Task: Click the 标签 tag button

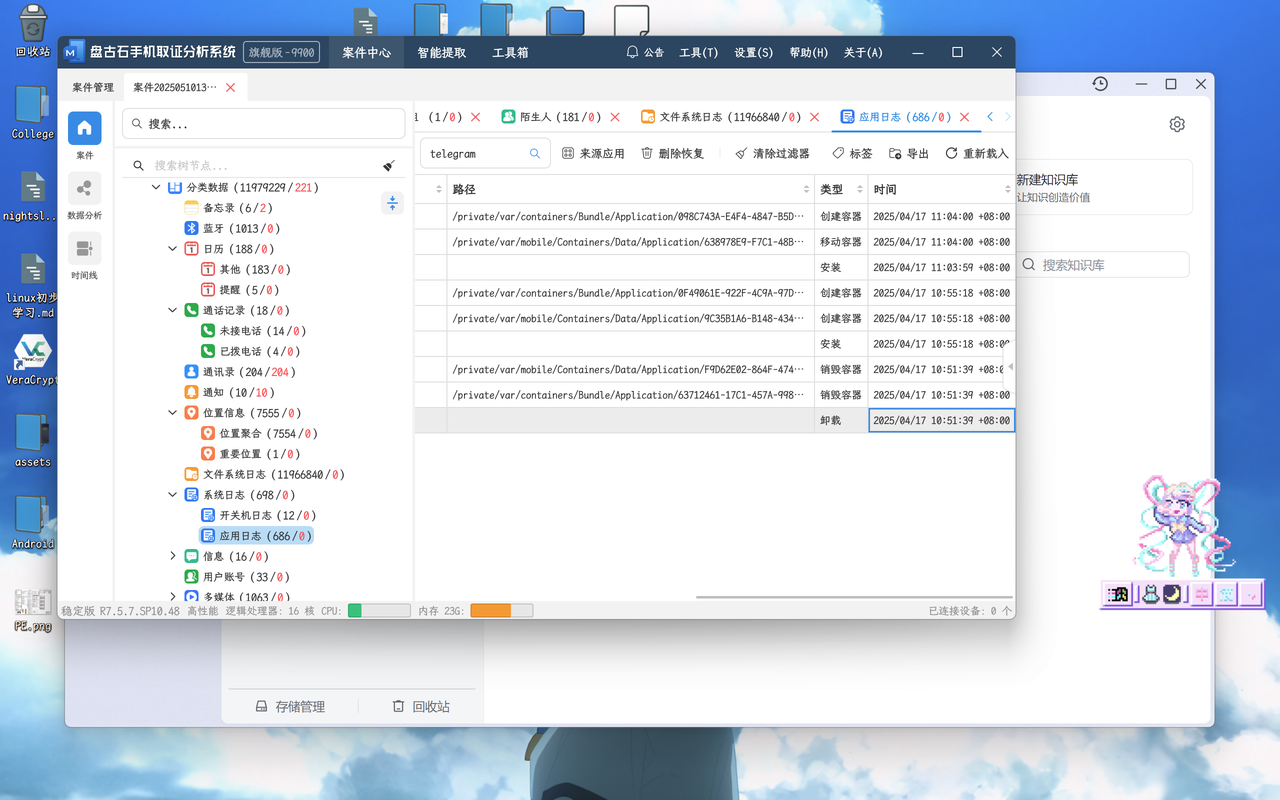Action: (x=852, y=154)
